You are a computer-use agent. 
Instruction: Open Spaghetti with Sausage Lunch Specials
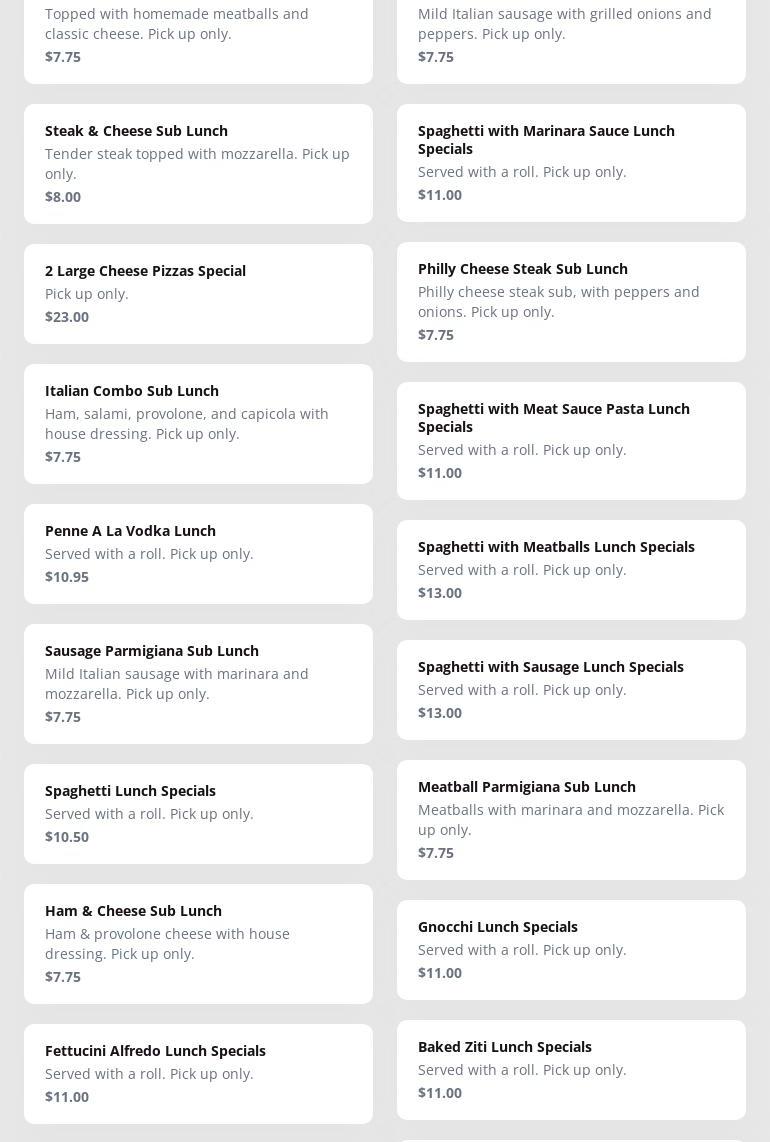click(571, 689)
